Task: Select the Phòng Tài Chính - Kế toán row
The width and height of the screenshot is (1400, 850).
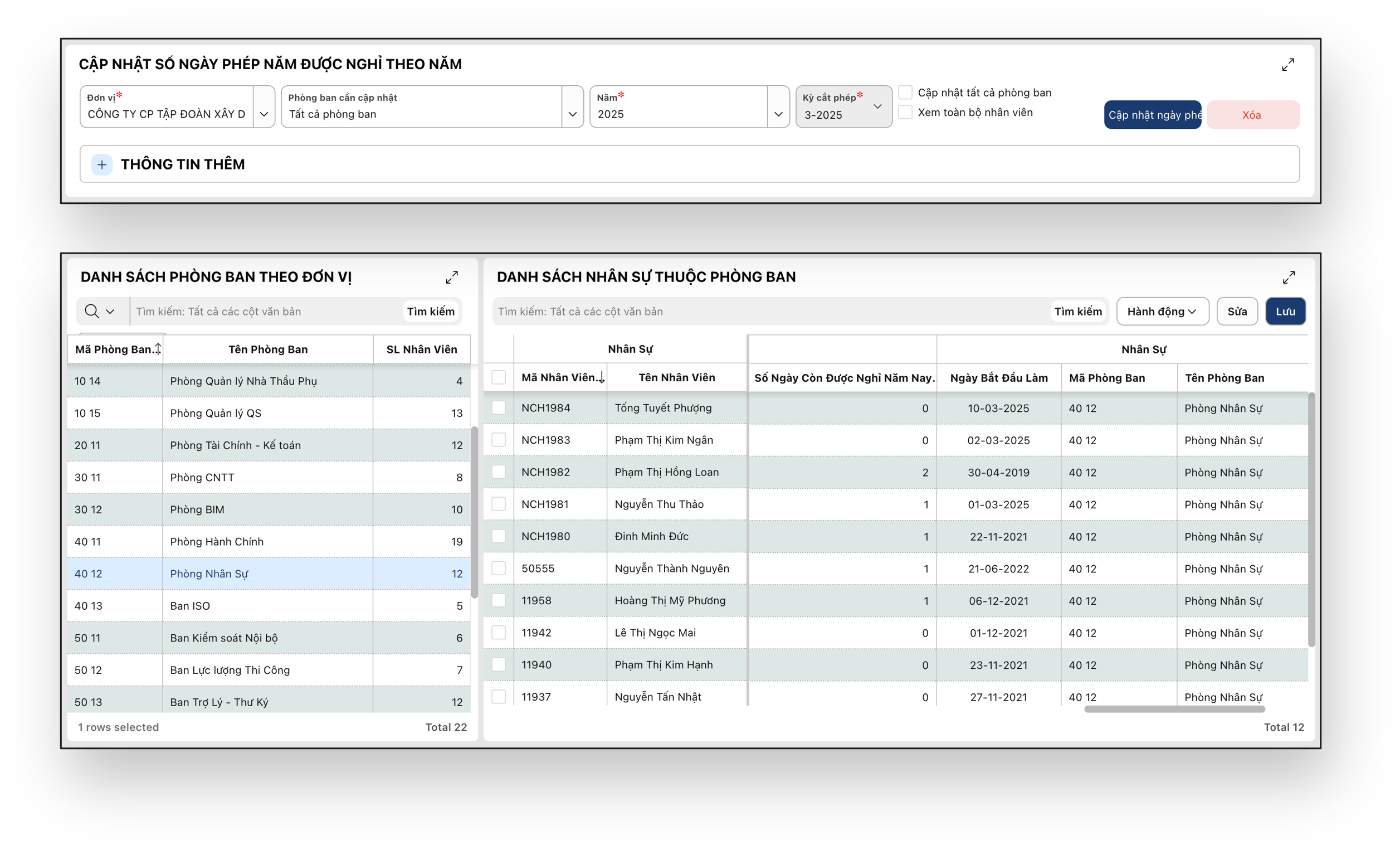Action: click(269, 445)
